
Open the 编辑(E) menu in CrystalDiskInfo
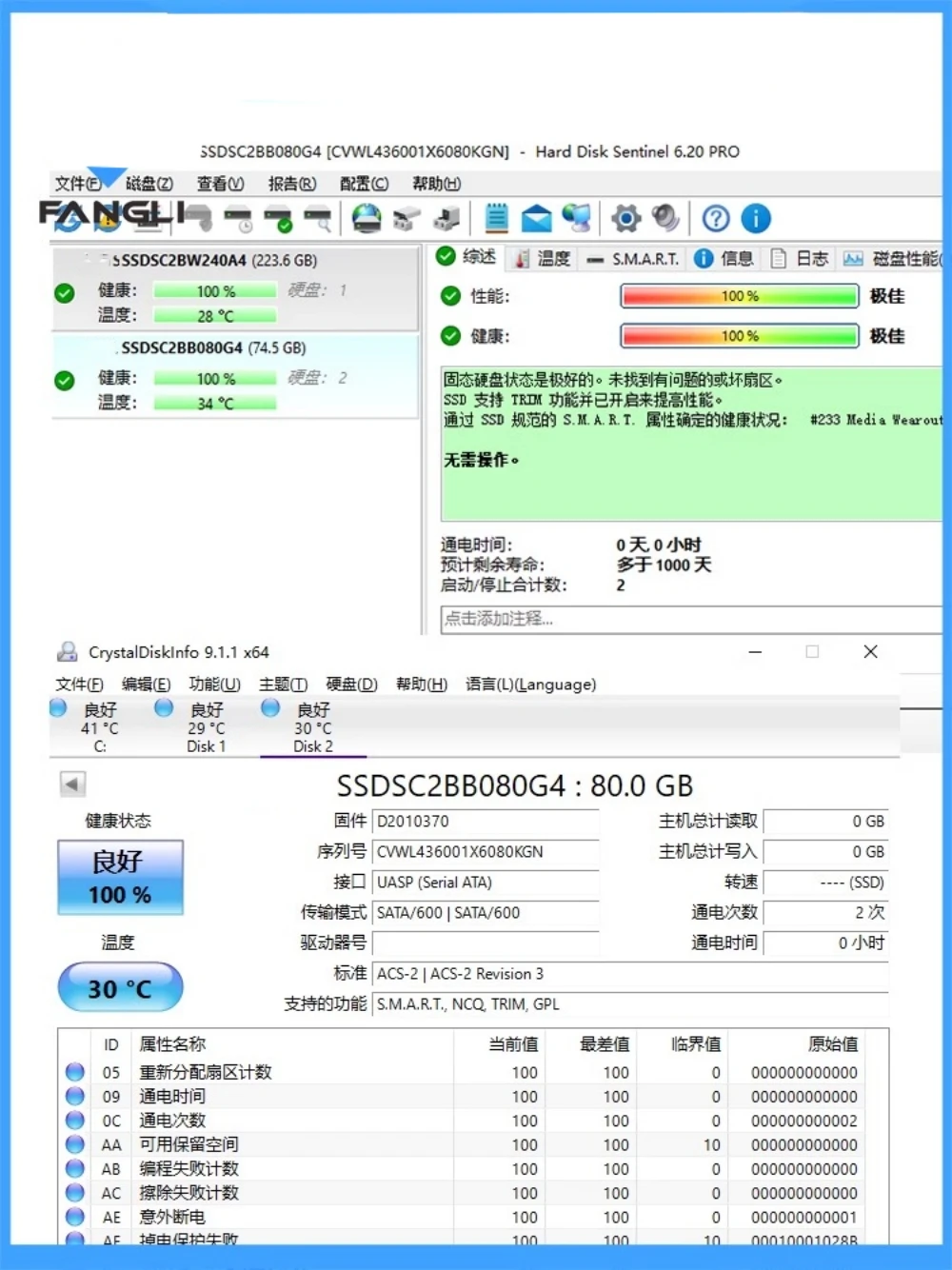pos(147,685)
